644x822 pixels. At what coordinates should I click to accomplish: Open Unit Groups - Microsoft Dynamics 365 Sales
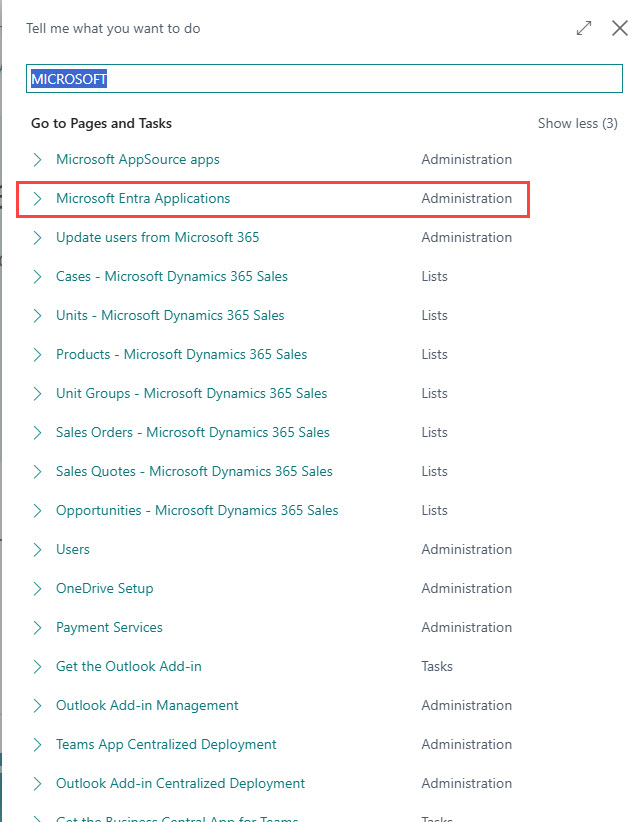191,393
